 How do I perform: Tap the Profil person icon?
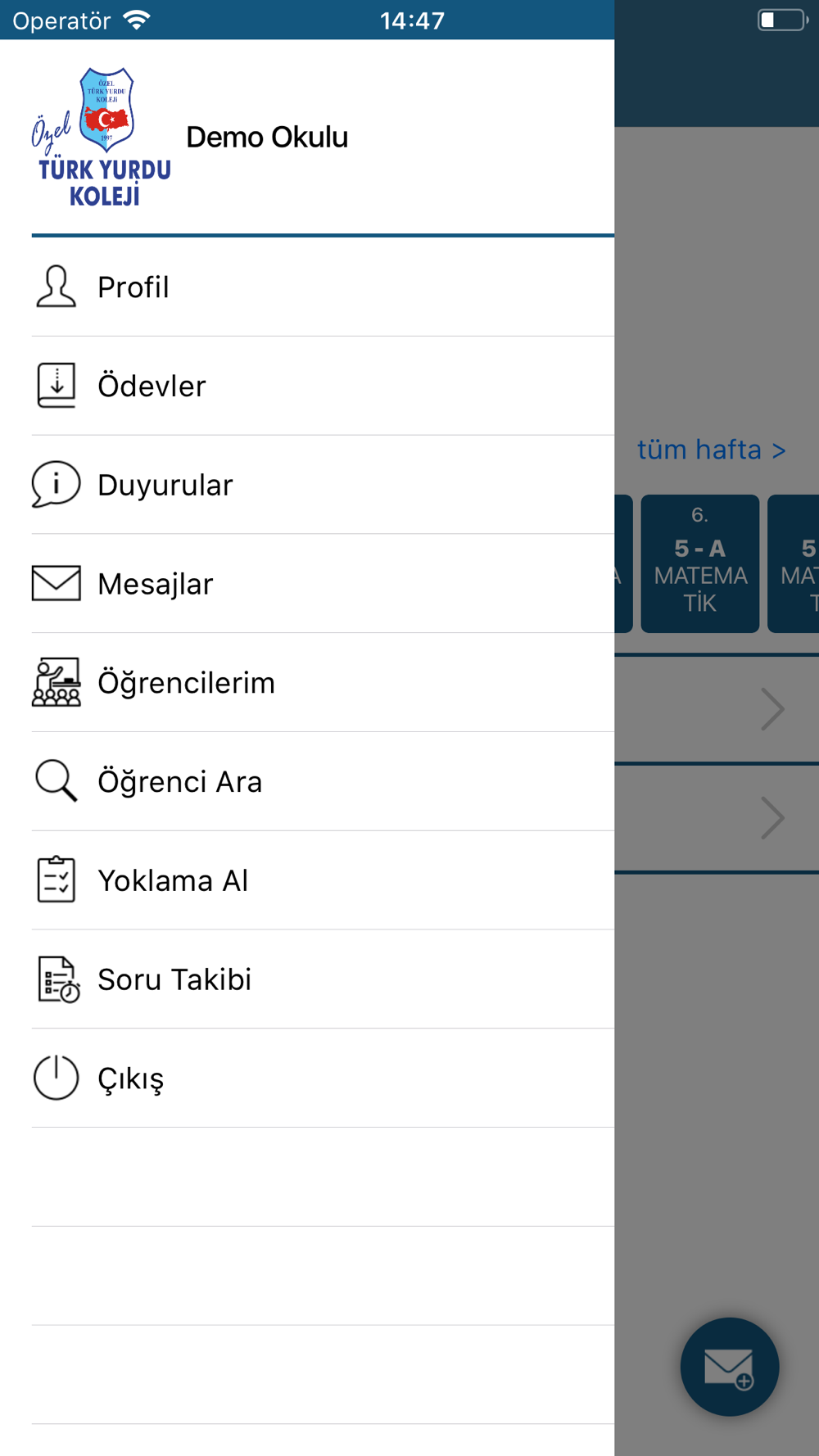click(56, 287)
